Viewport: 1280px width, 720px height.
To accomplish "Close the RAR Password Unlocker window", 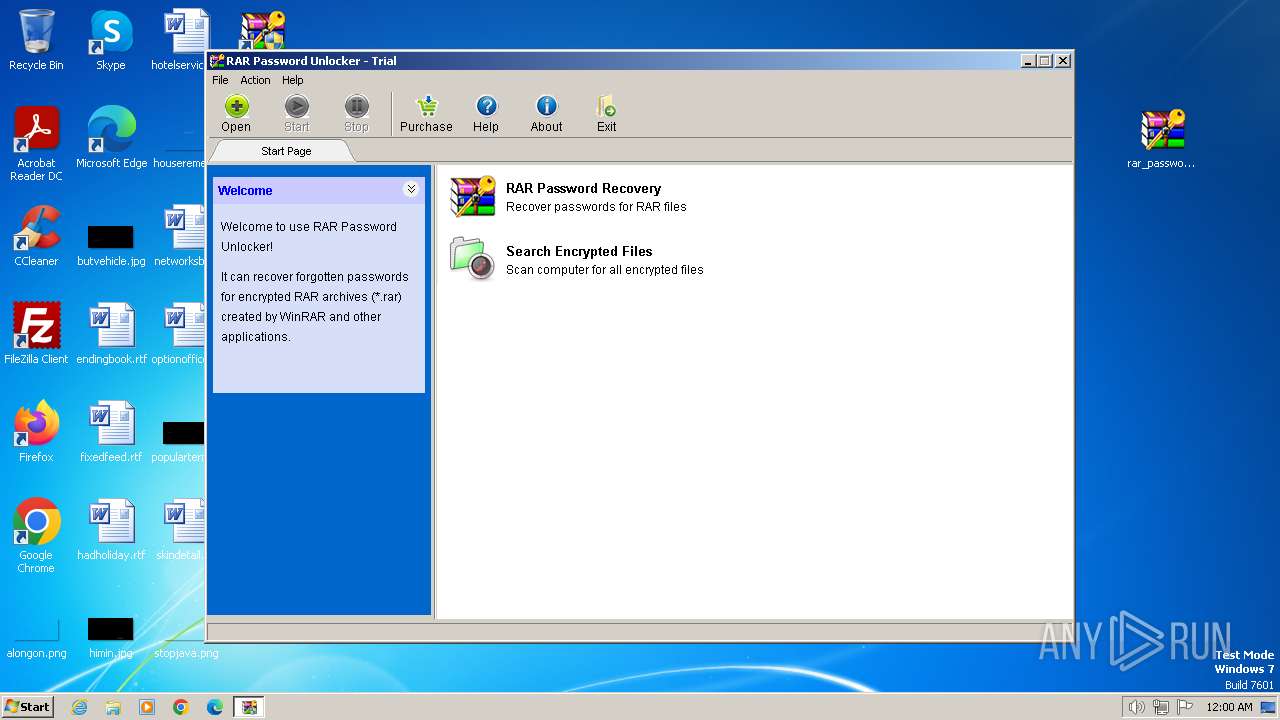I will [x=1063, y=61].
